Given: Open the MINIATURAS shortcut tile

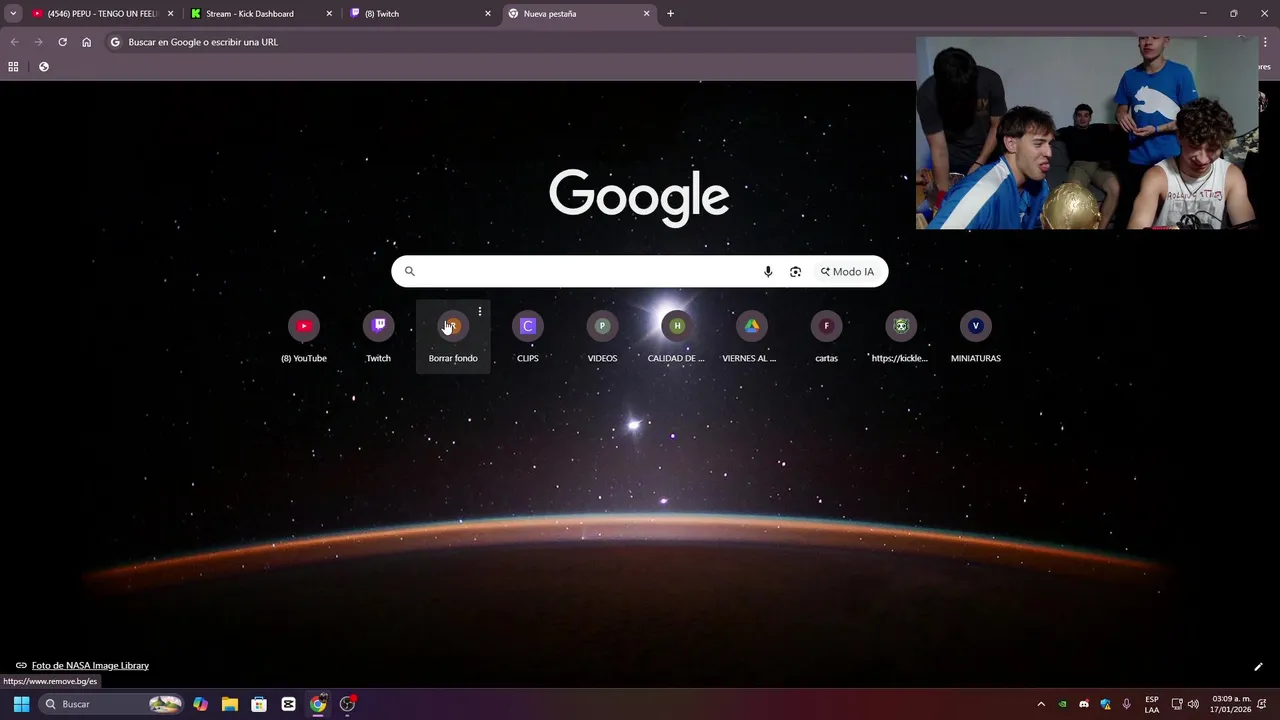Looking at the screenshot, I should (x=975, y=337).
